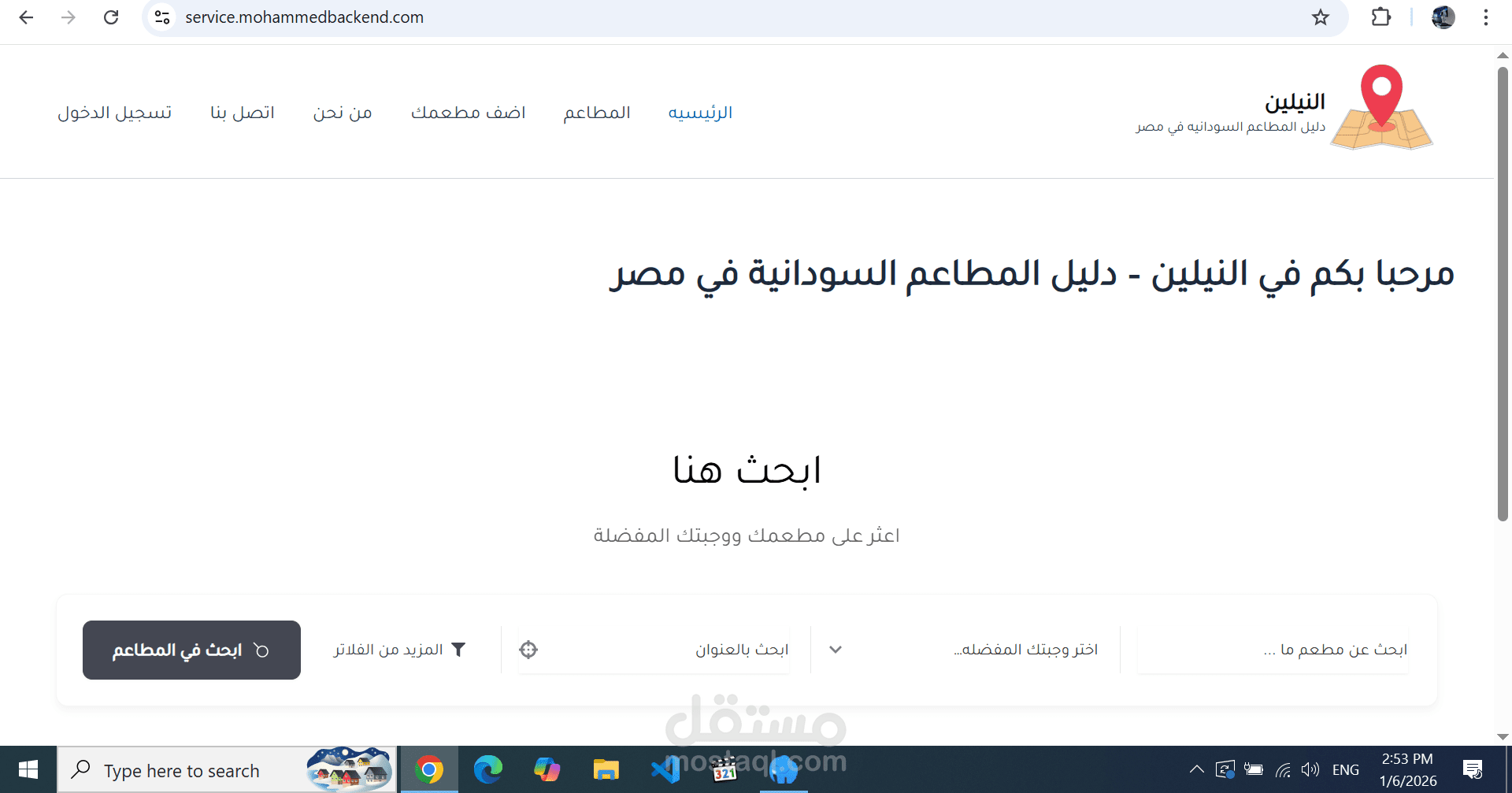Click the browser back arrow

point(26,17)
